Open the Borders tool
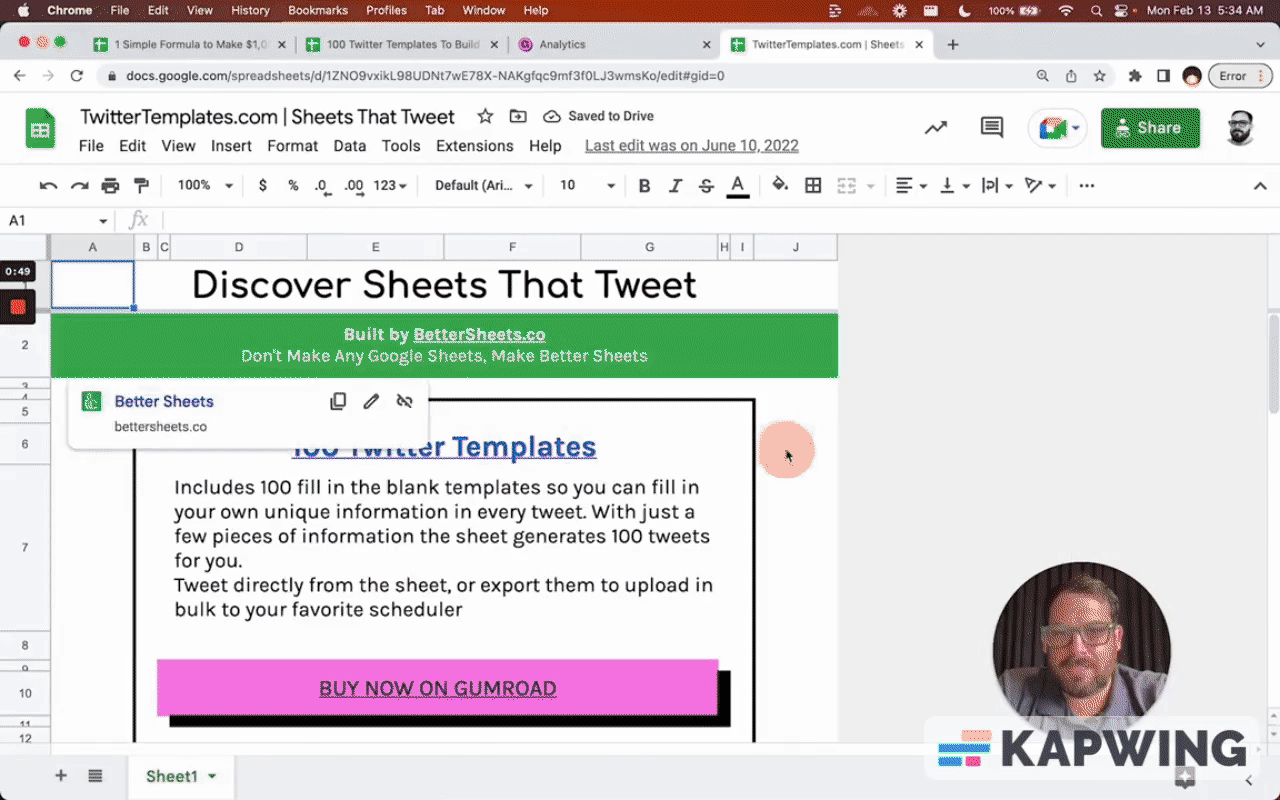Viewport: 1280px width, 800px height. click(813, 186)
